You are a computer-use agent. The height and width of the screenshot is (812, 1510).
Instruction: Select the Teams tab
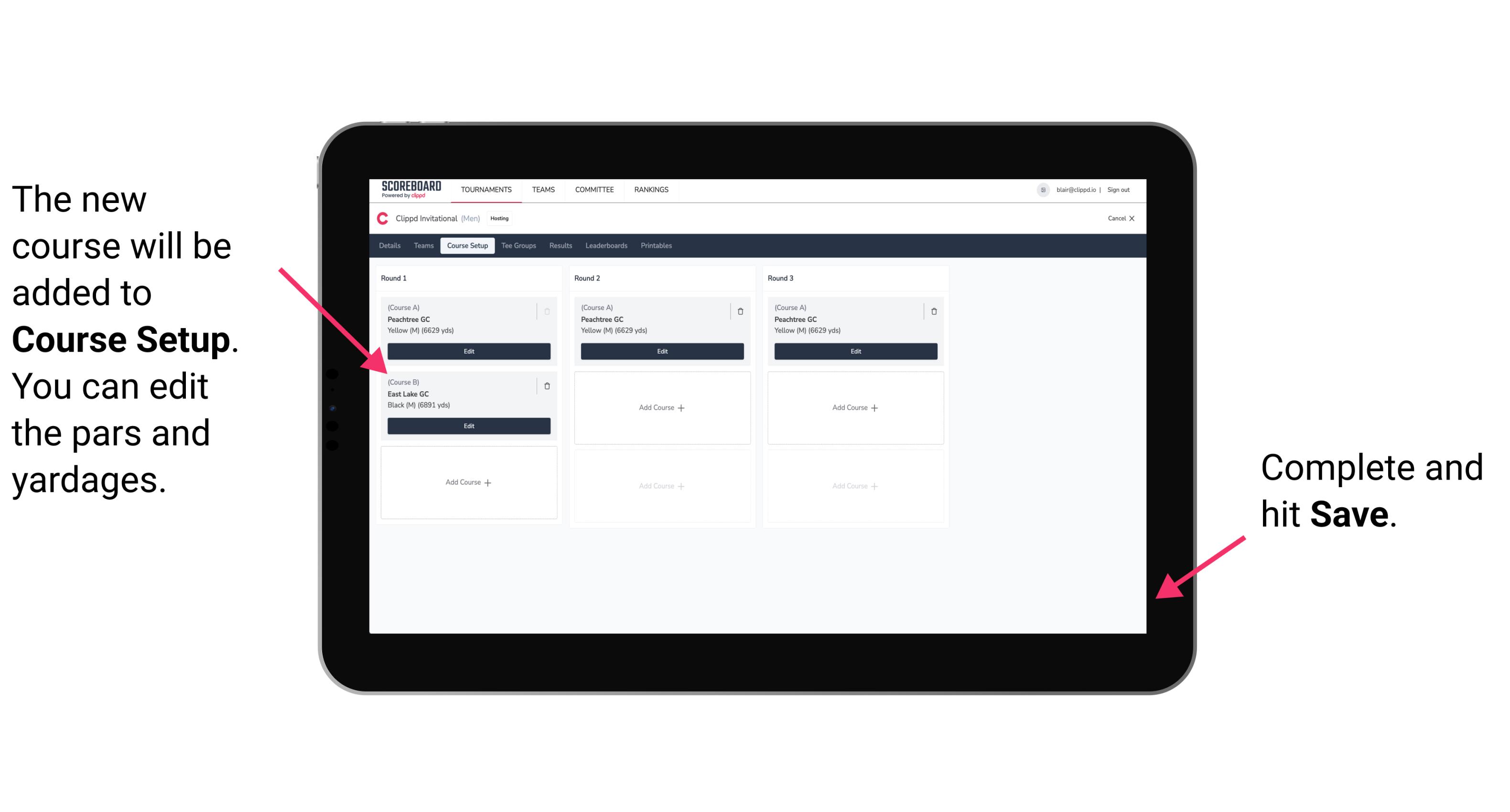tap(420, 246)
